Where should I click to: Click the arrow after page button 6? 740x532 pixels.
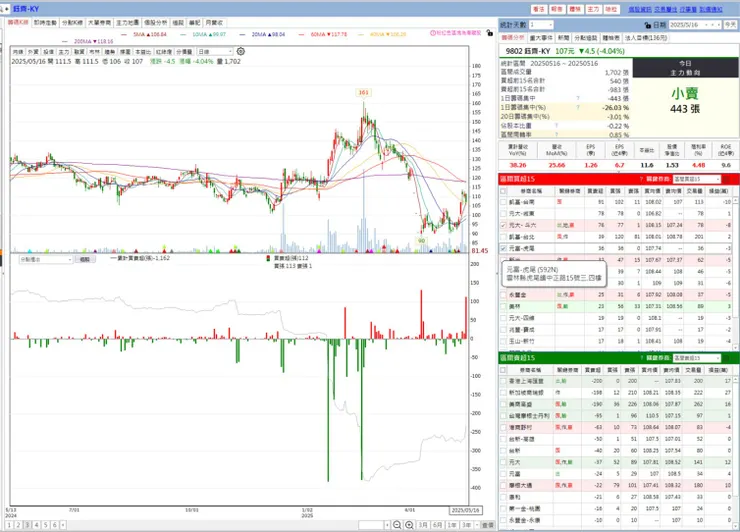pyautogui.click(x=63, y=525)
